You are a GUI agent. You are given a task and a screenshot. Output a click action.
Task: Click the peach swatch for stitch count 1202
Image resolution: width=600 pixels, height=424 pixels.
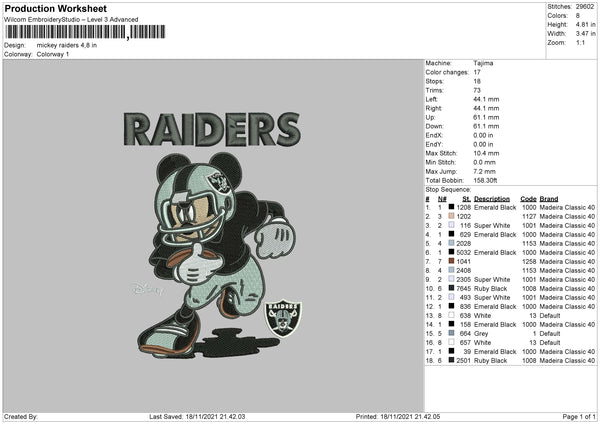(451, 216)
